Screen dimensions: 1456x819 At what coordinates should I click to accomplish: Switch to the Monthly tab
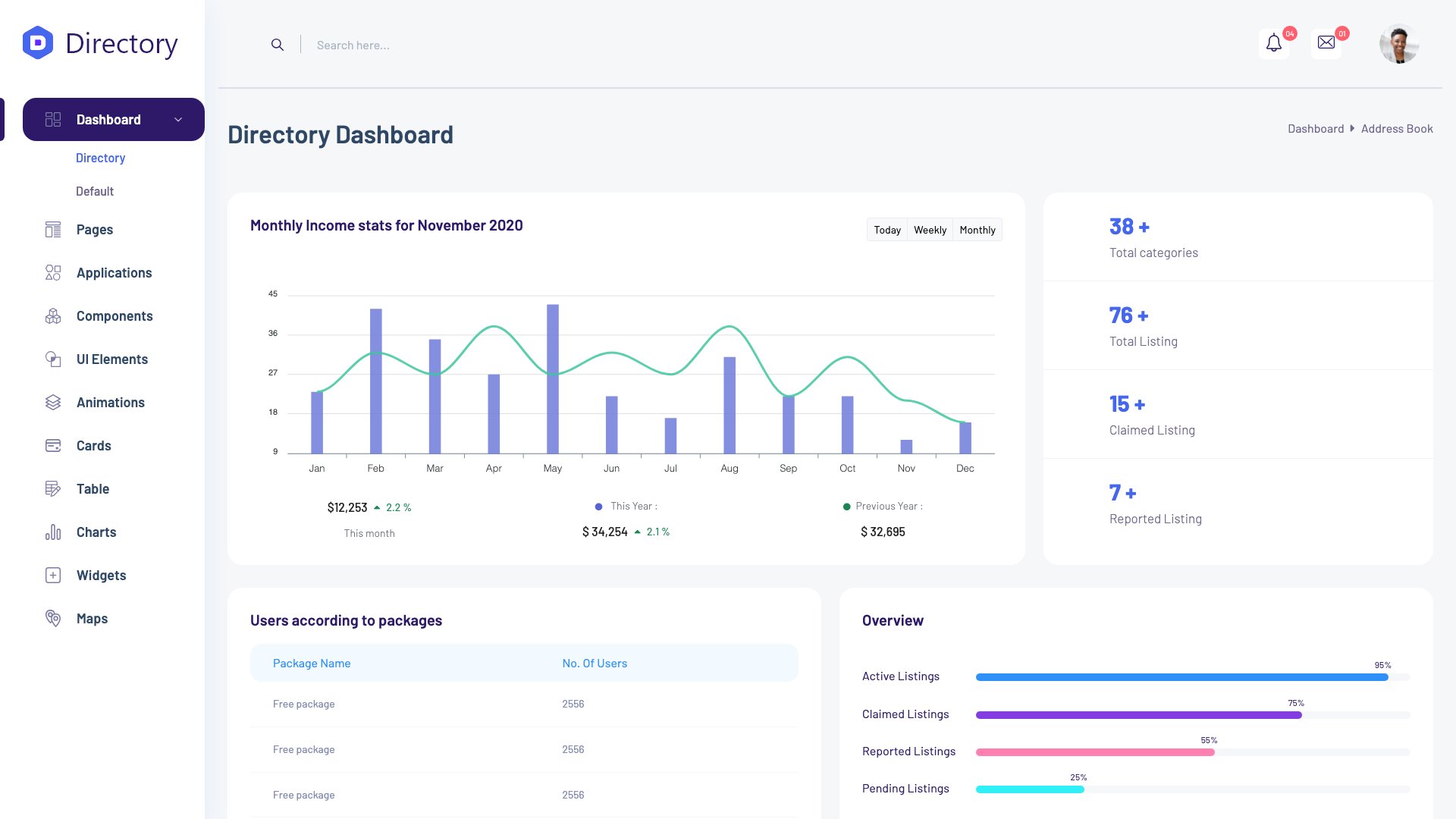[977, 229]
